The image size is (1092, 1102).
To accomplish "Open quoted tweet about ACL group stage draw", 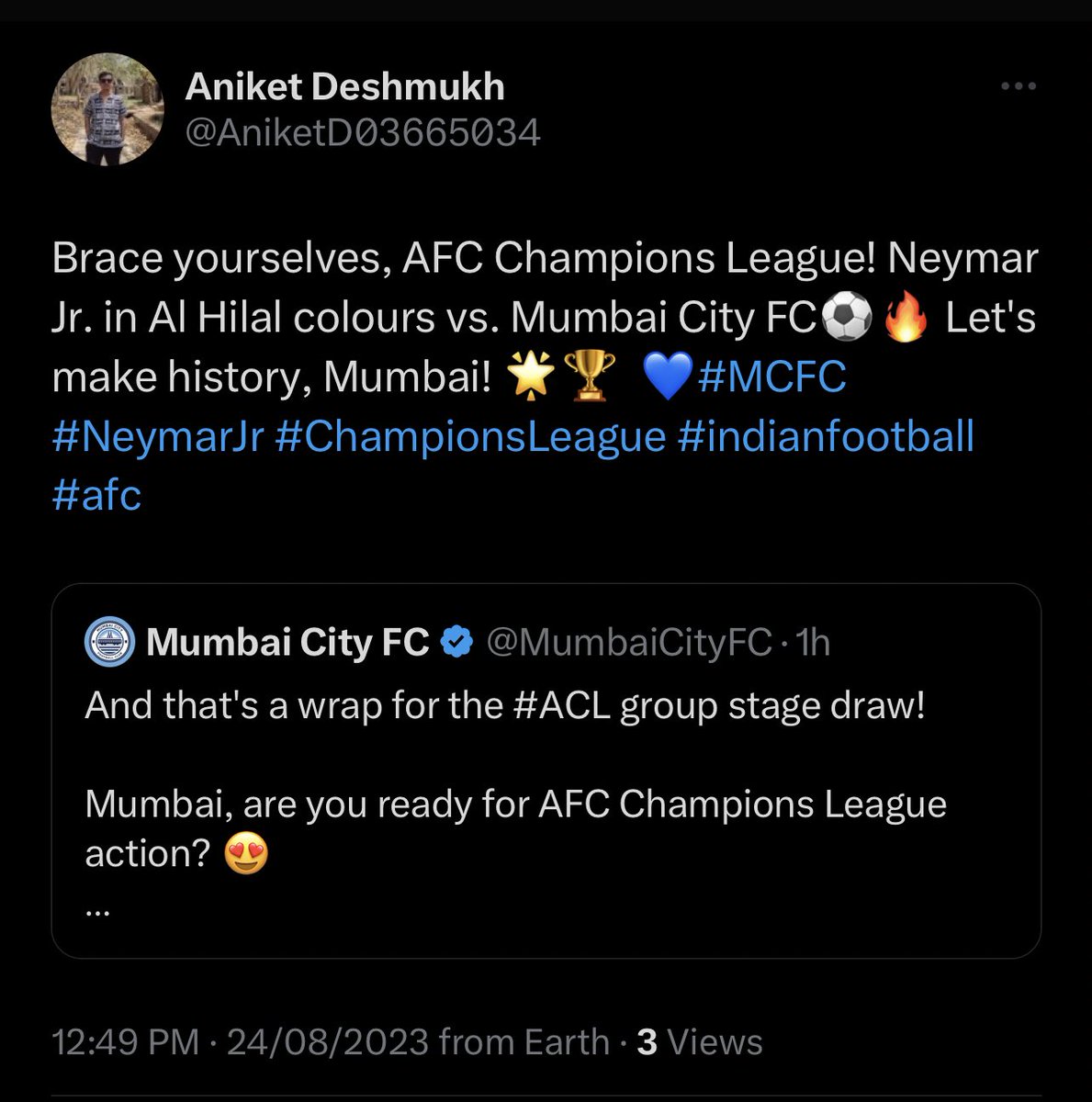I will (x=546, y=771).
